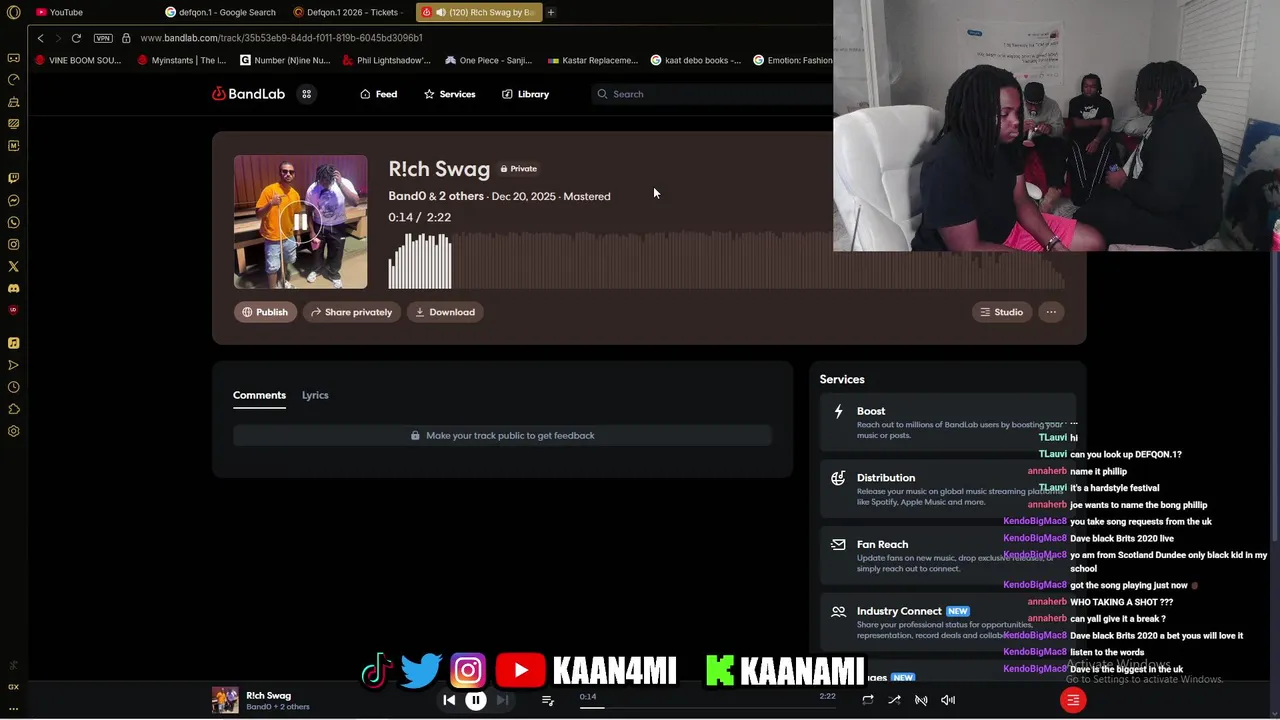Screen dimensions: 1280x720
Task: Open browser History clock sidebar icon
Action: pyautogui.click(x=13, y=387)
